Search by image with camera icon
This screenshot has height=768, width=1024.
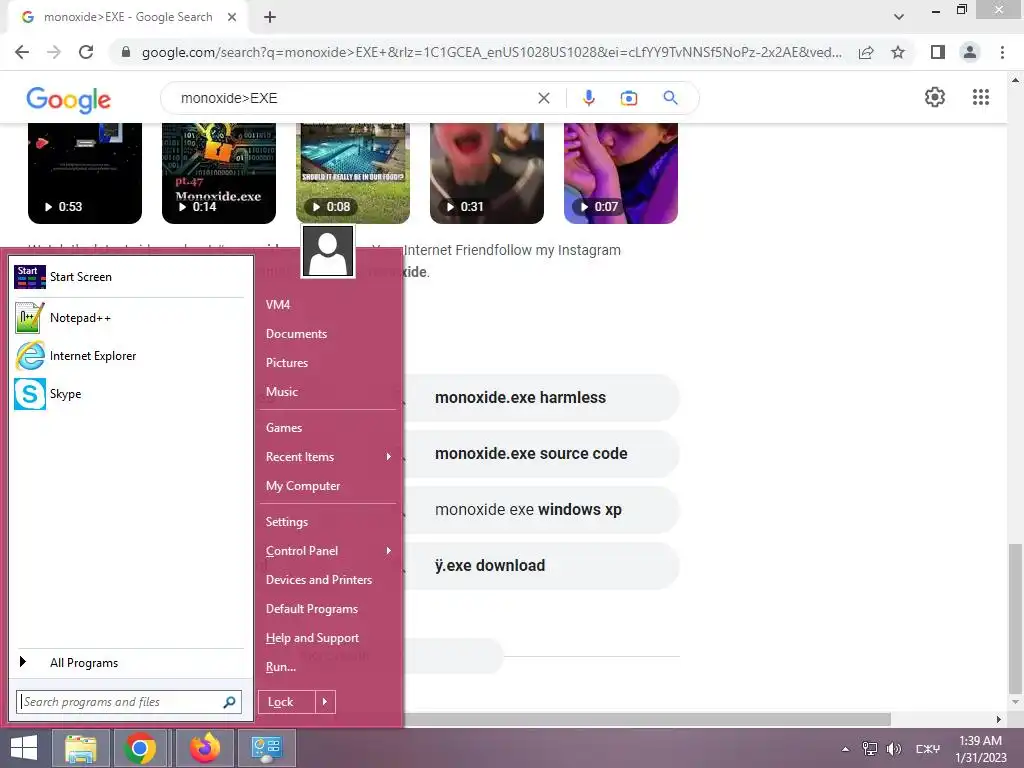628,98
